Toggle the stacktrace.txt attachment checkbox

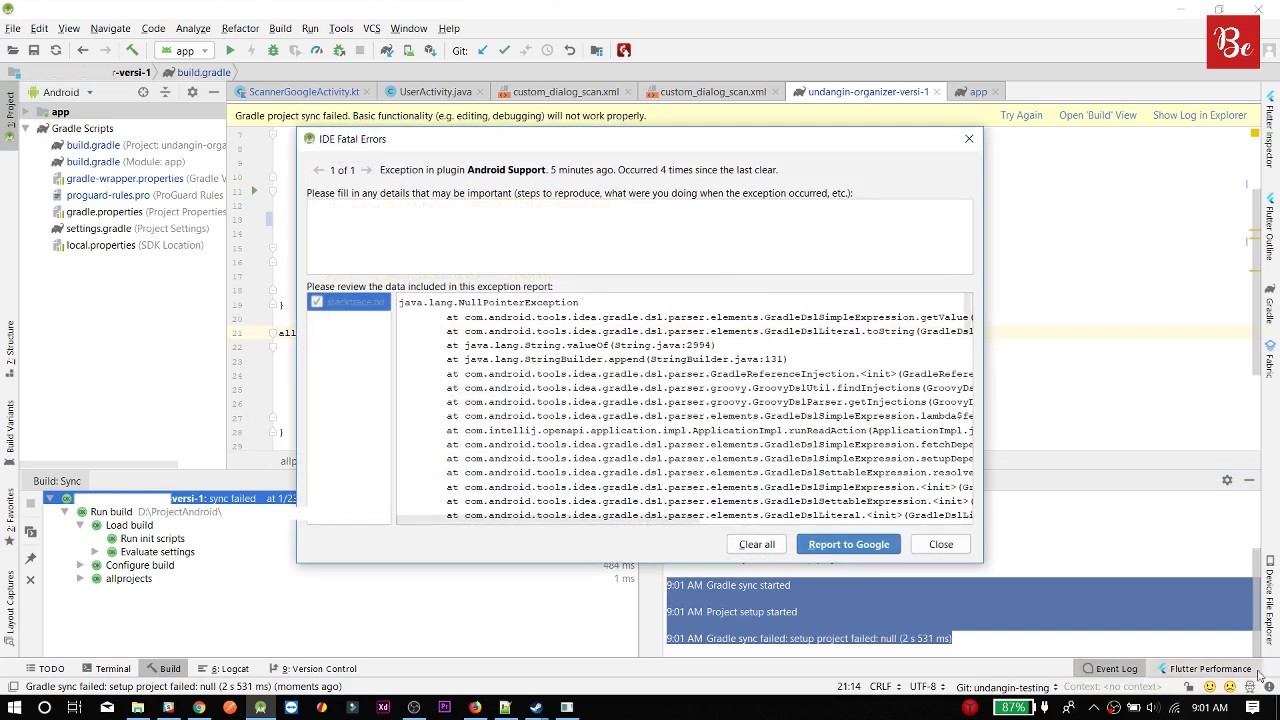[317, 302]
